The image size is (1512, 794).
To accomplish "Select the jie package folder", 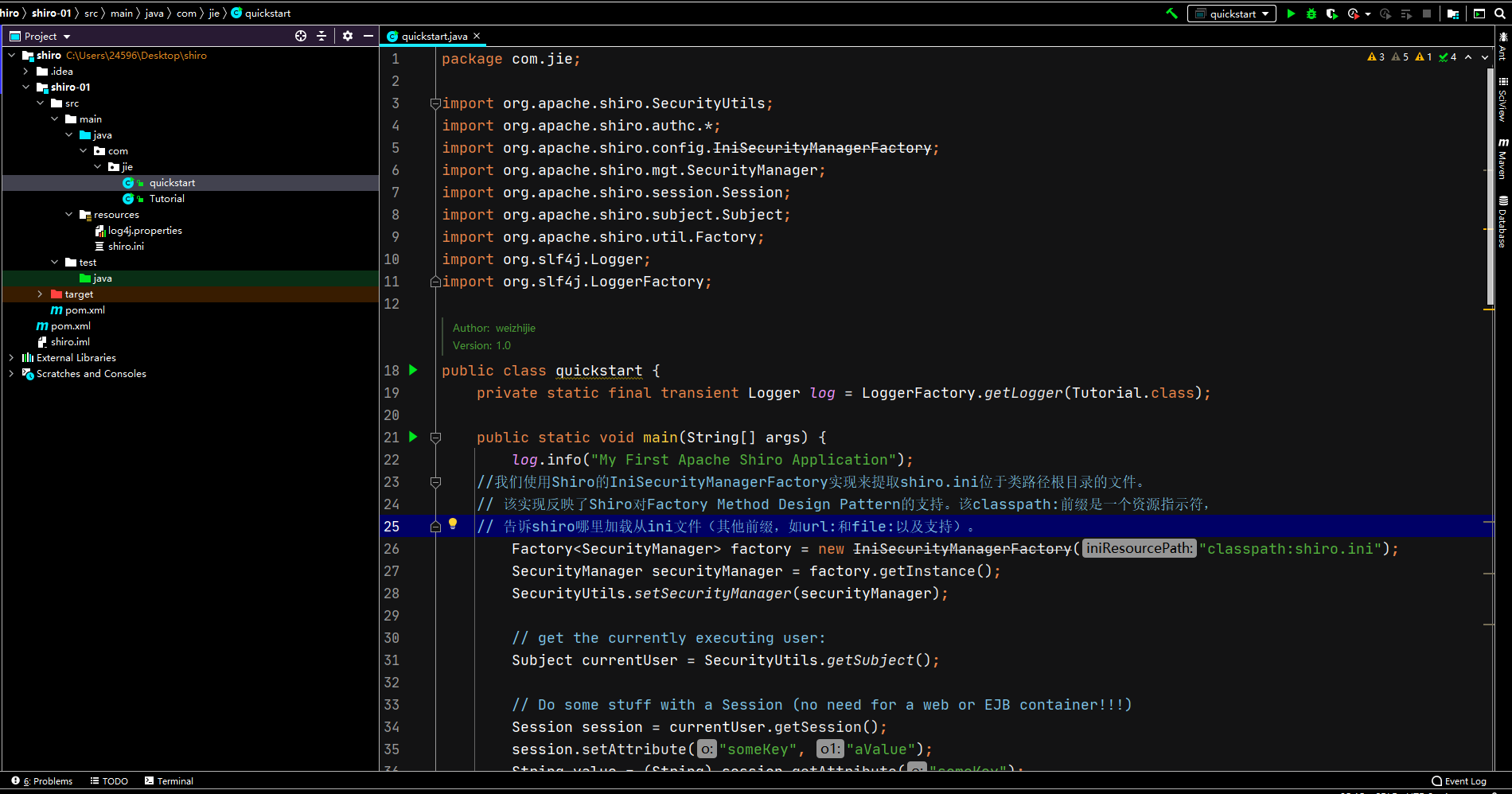I will pos(127,167).
